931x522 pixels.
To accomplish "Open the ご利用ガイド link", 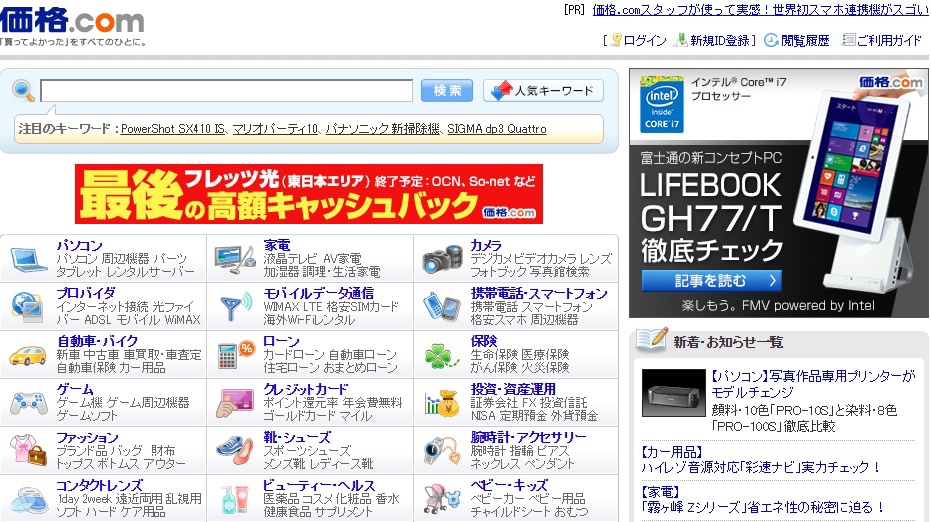I will 889,40.
